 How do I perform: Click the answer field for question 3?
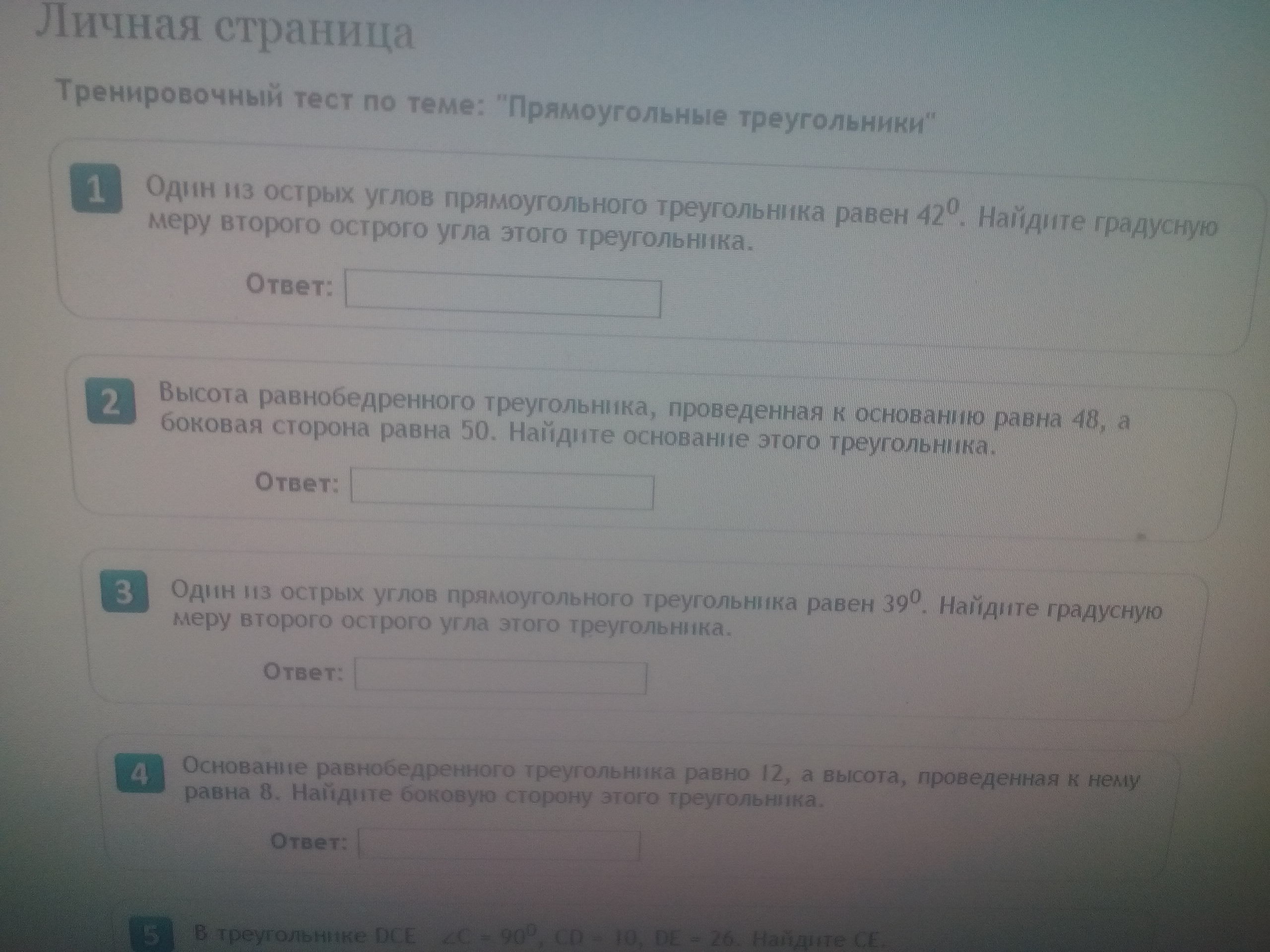pyautogui.click(x=501, y=676)
